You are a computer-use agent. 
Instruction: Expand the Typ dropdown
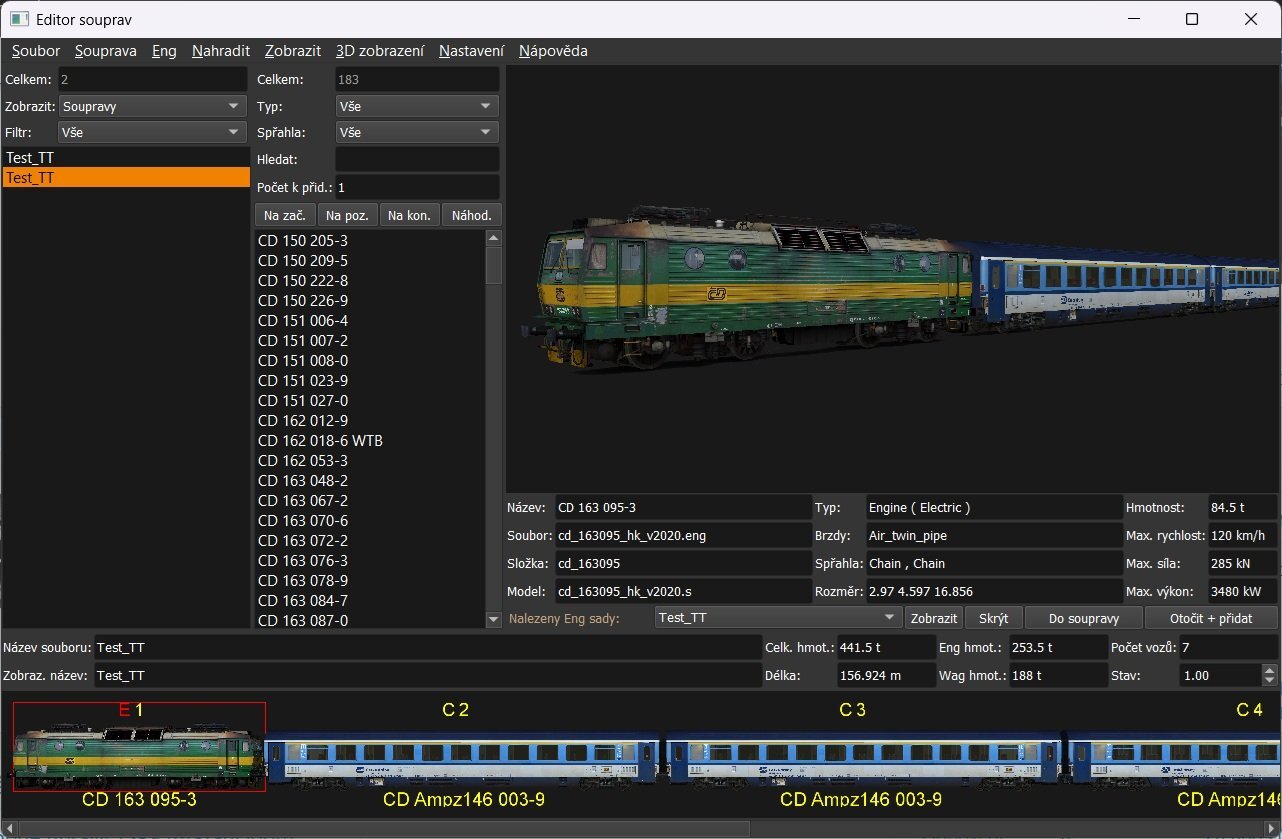coord(416,106)
